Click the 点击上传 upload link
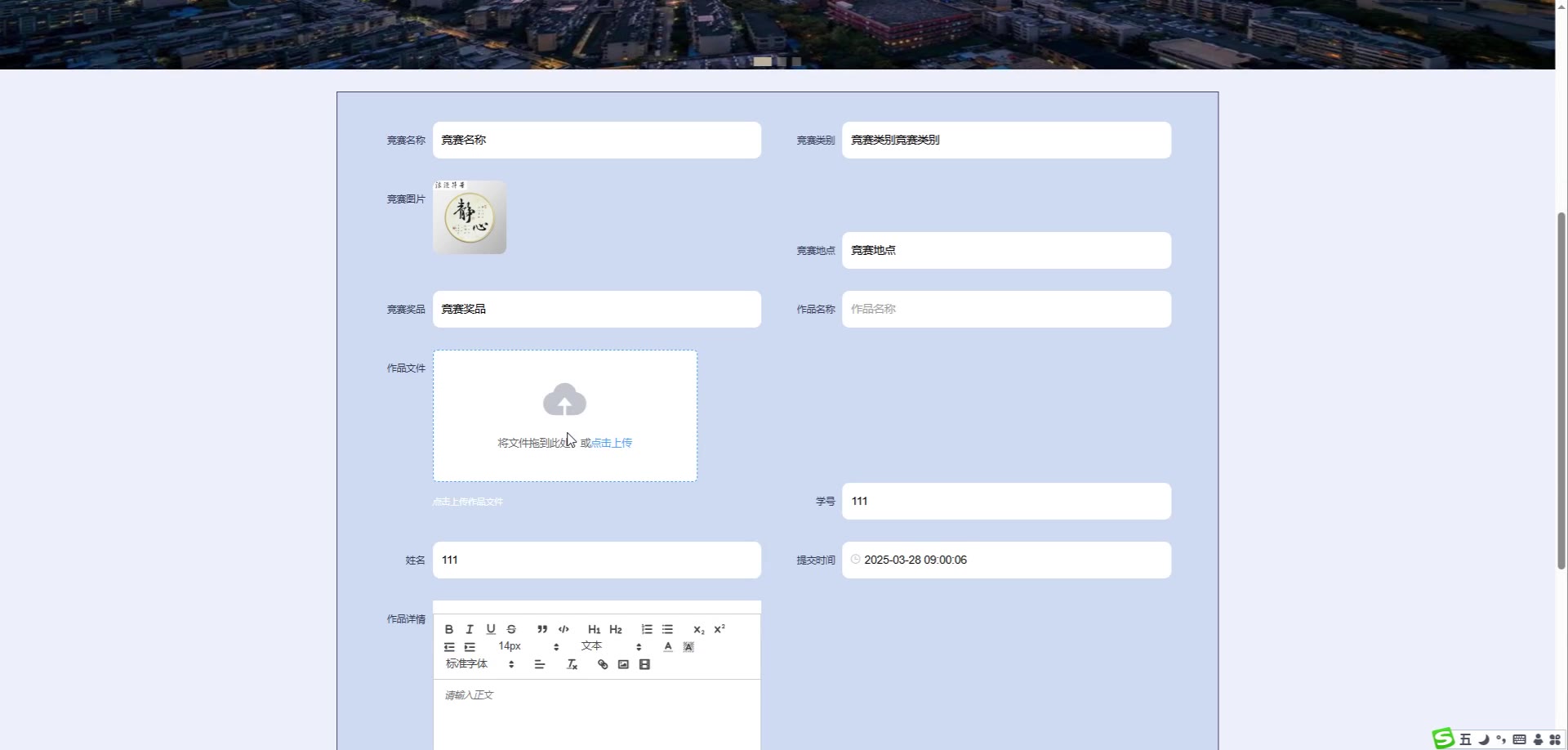Image resolution: width=1568 pixels, height=750 pixels. point(612,443)
